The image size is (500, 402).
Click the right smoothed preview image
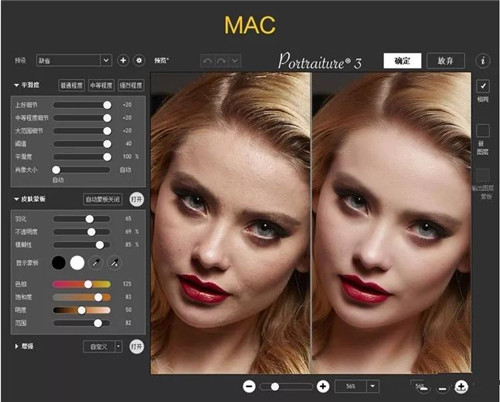click(x=392, y=223)
